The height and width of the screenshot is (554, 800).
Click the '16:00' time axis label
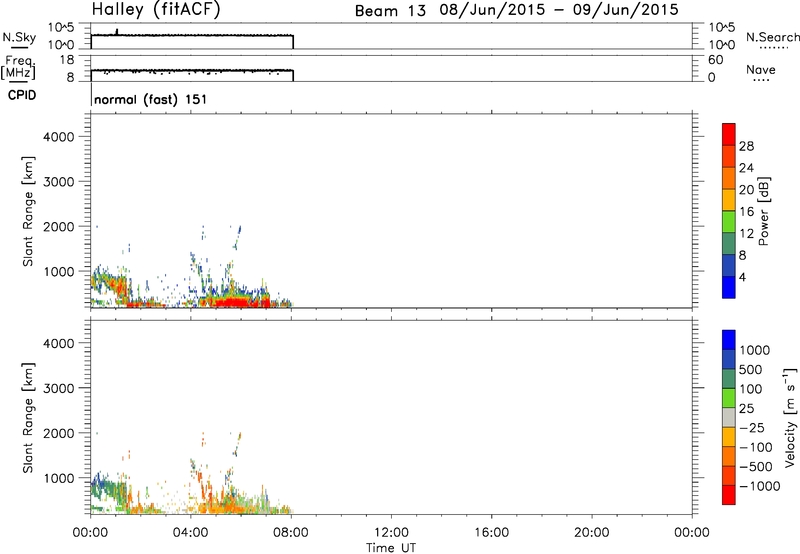click(x=491, y=533)
